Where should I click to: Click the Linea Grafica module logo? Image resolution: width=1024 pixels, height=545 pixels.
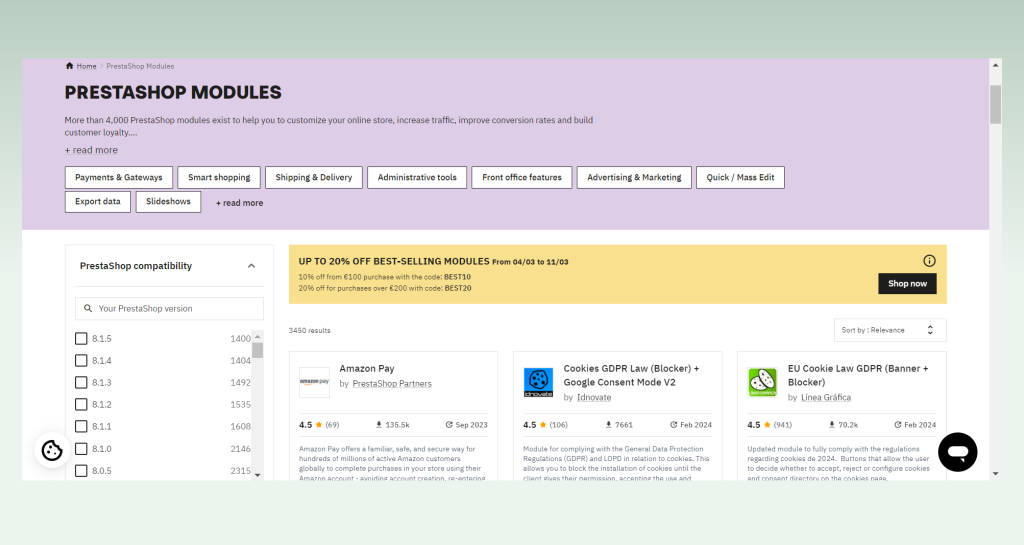(762, 382)
